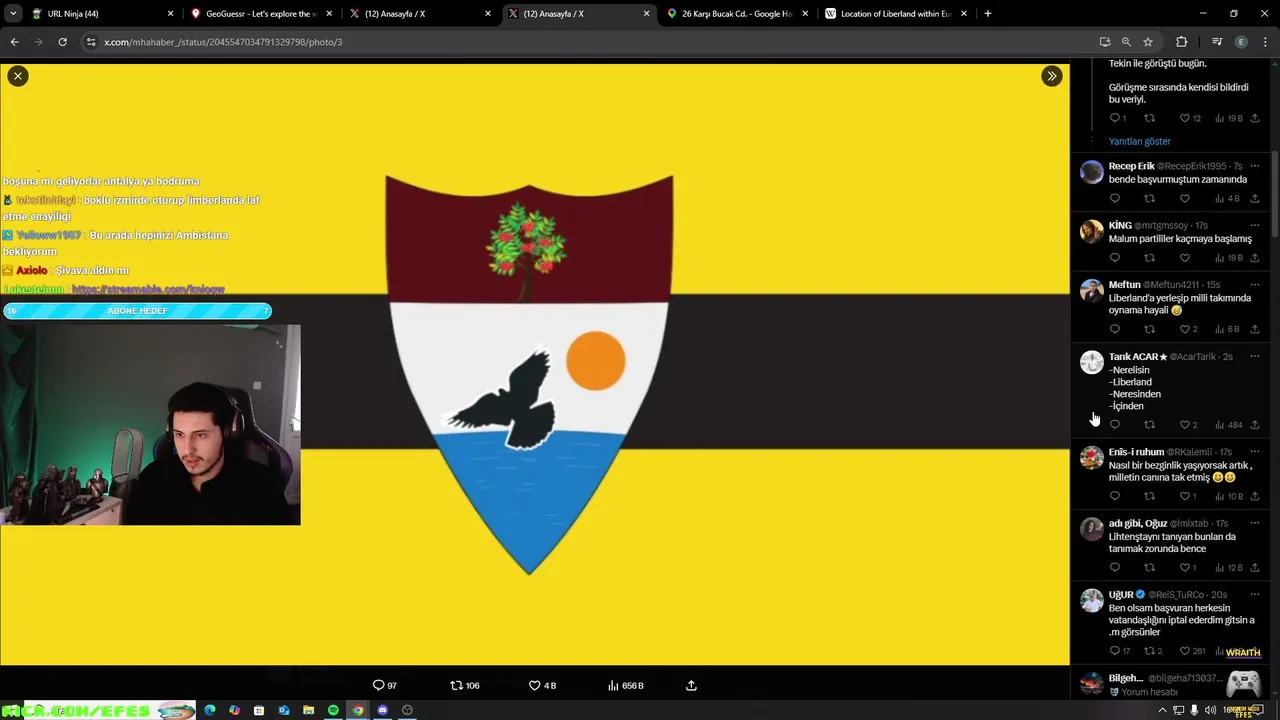This screenshot has height=720, width=1280.
Task: Like Tarık ACAR's reply
Action: click(x=1188, y=425)
